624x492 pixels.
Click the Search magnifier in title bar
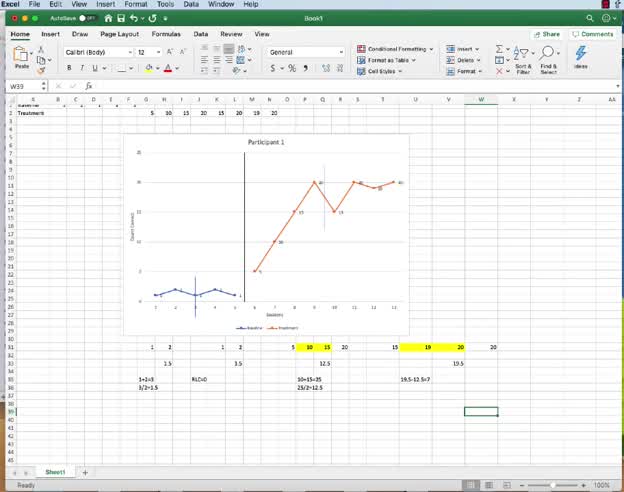590,18
